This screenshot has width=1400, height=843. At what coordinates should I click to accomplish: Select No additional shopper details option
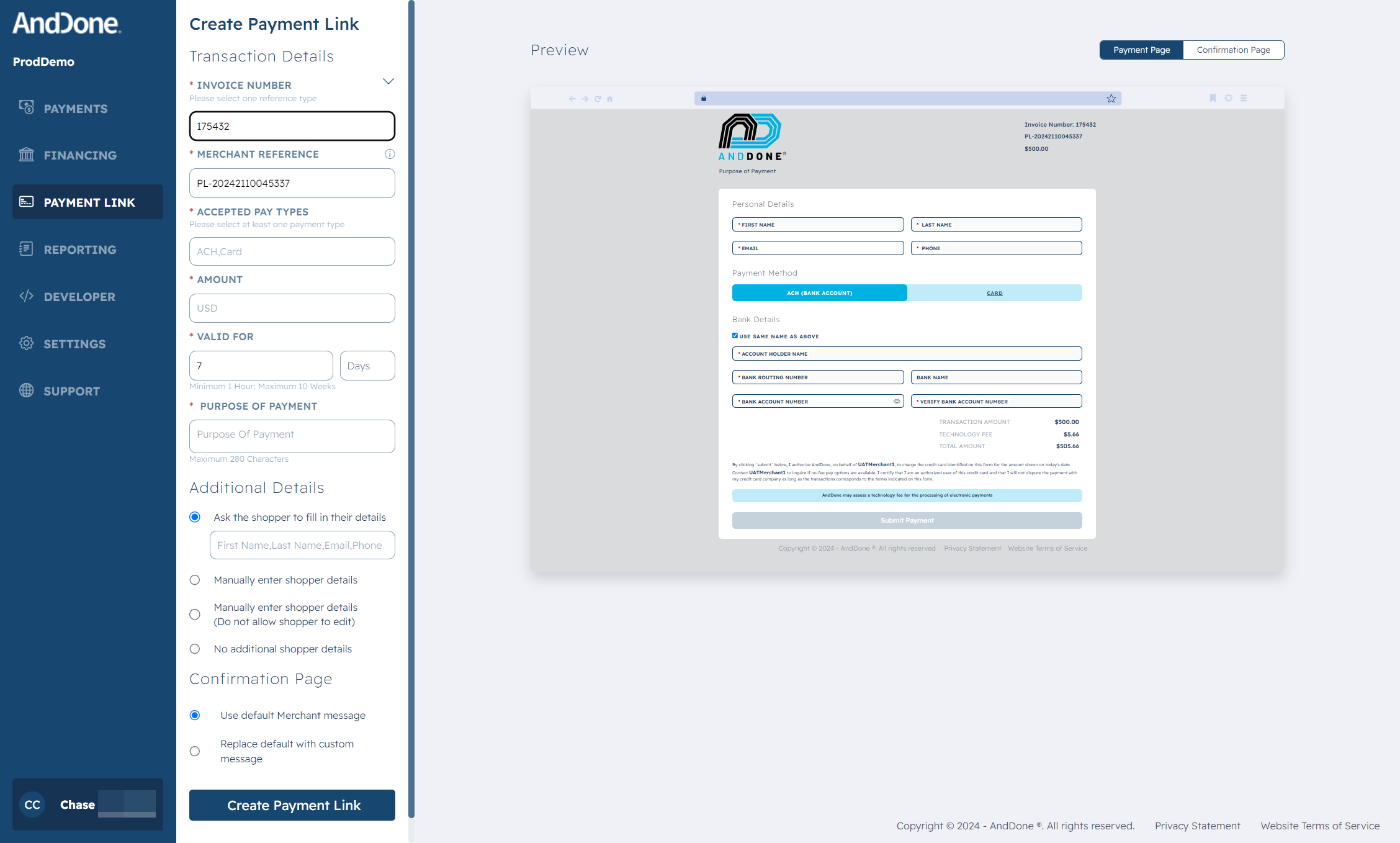pos(196,648)
